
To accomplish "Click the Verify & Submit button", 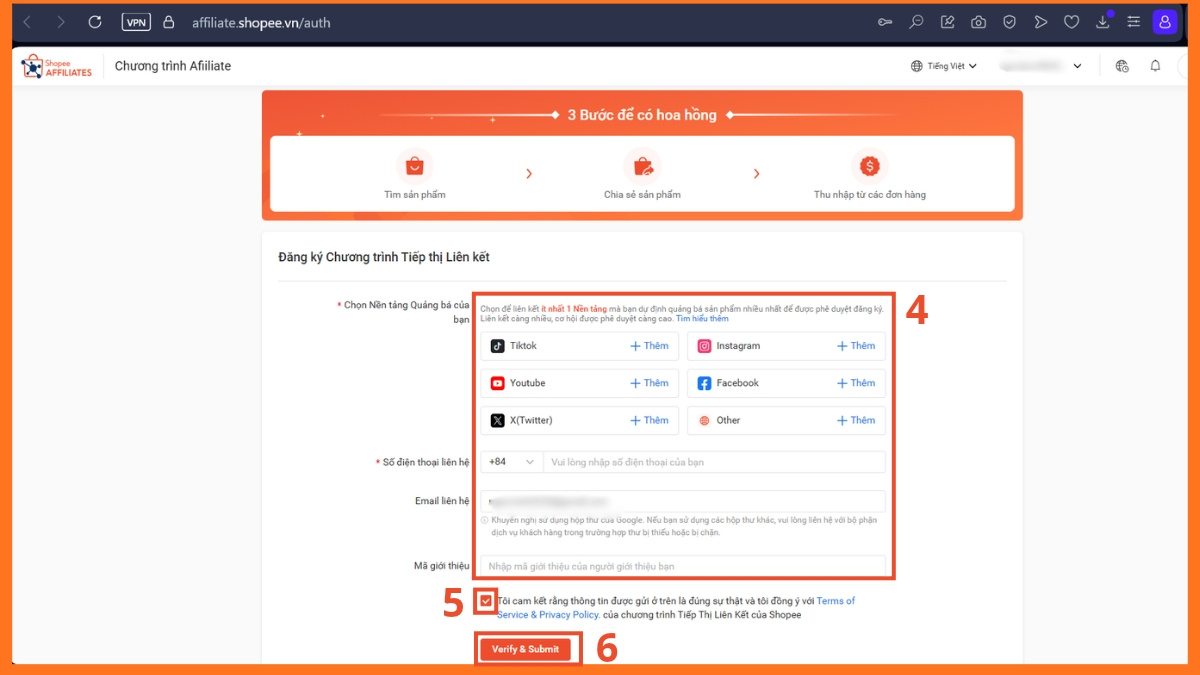I will [525, 649].
